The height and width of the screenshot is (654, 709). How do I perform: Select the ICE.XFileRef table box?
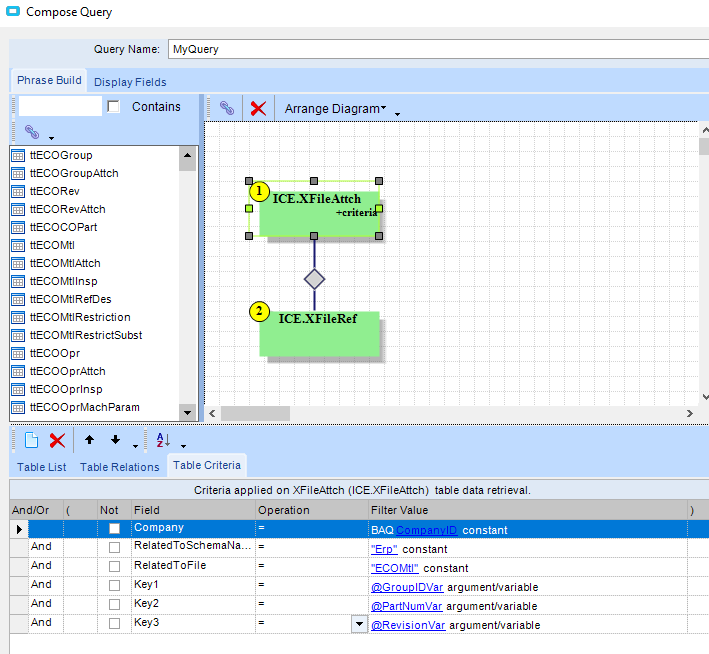click(x=319, y=333)
